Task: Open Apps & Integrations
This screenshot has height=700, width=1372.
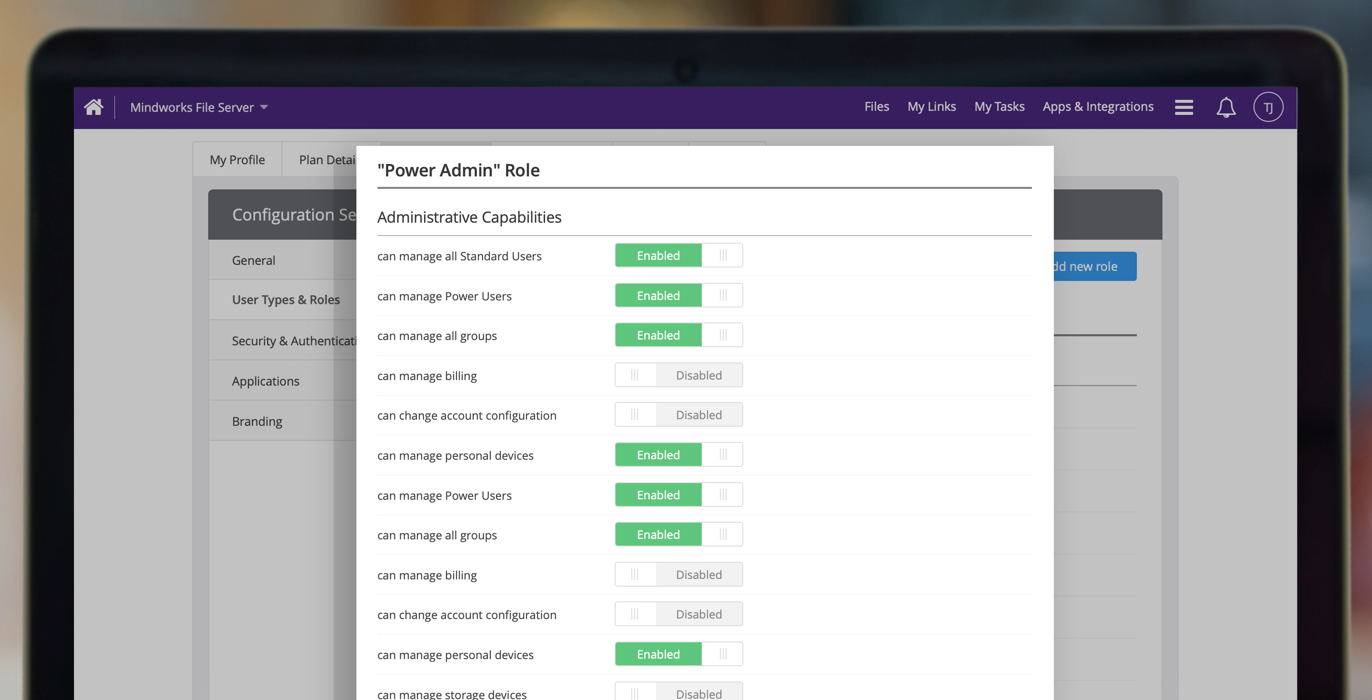Action: 1097,107
